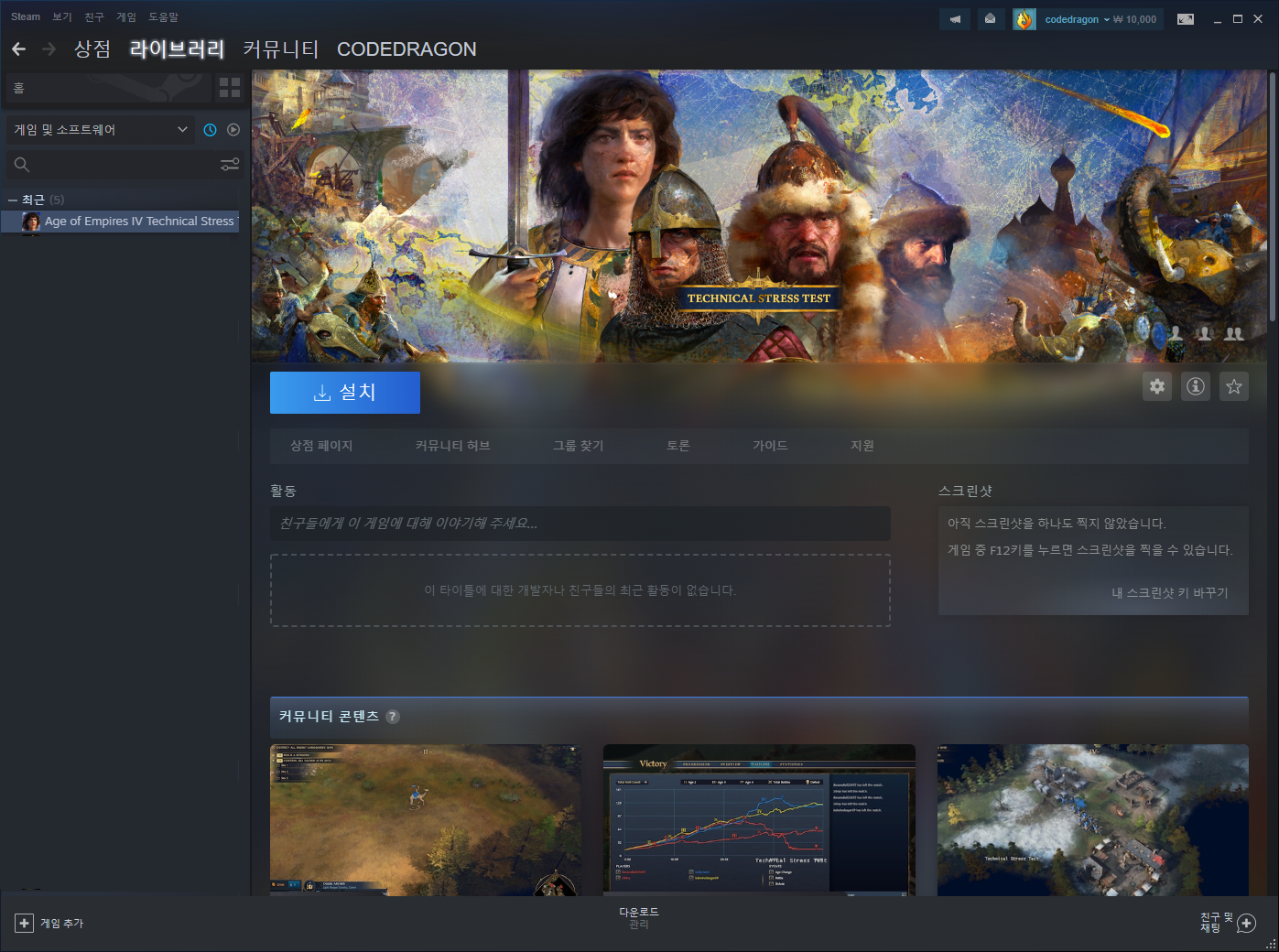Click community content help question mark

(x=393, y=717)
